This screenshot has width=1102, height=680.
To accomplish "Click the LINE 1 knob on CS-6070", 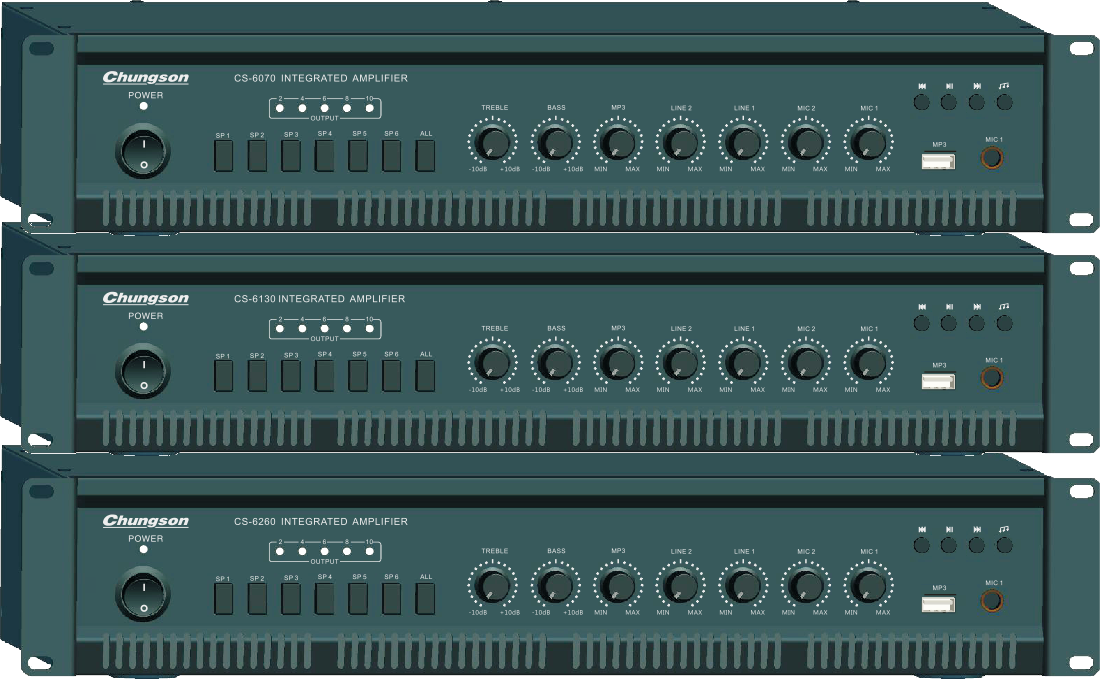I will 743,143.
